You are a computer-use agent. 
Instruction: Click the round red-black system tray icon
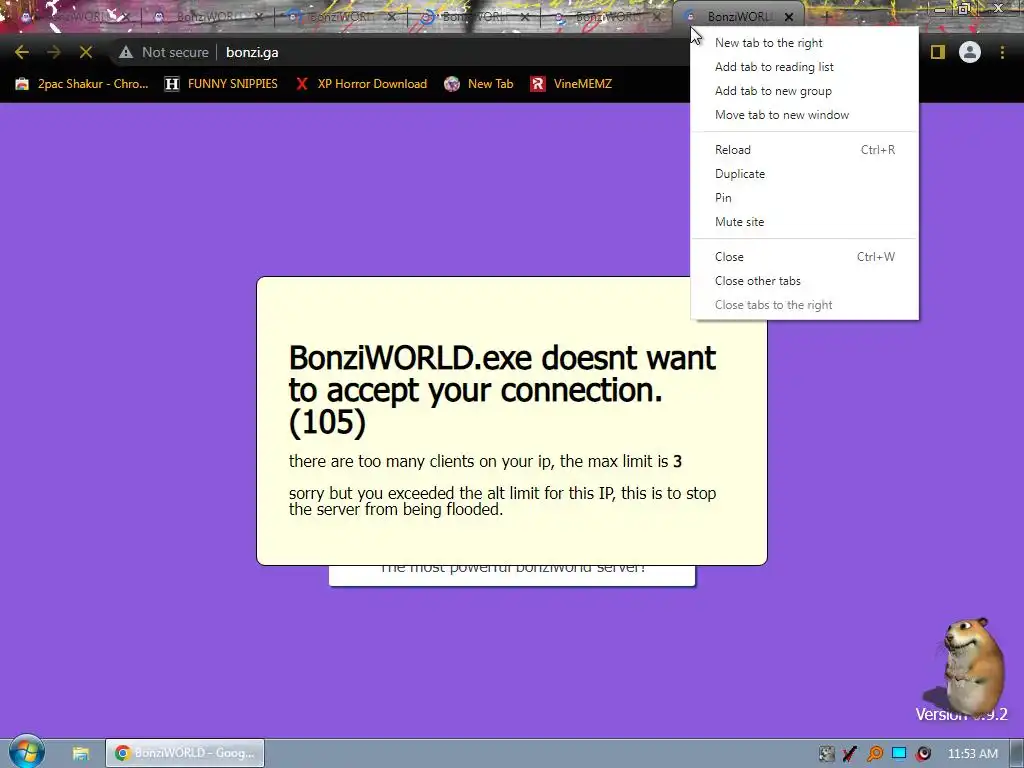(923, 754)
